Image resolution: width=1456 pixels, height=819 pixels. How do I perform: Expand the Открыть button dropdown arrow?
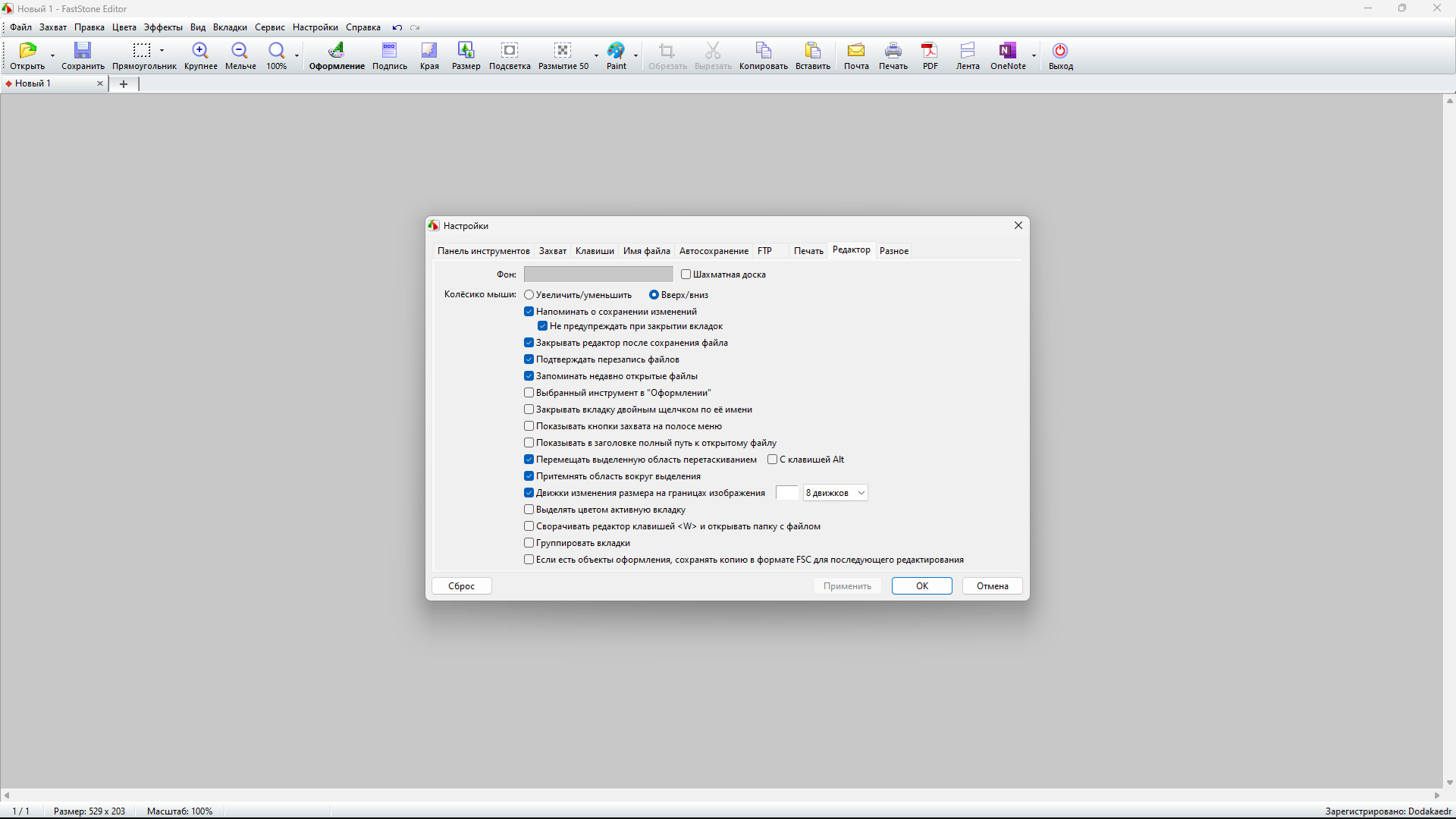[52, 55]
